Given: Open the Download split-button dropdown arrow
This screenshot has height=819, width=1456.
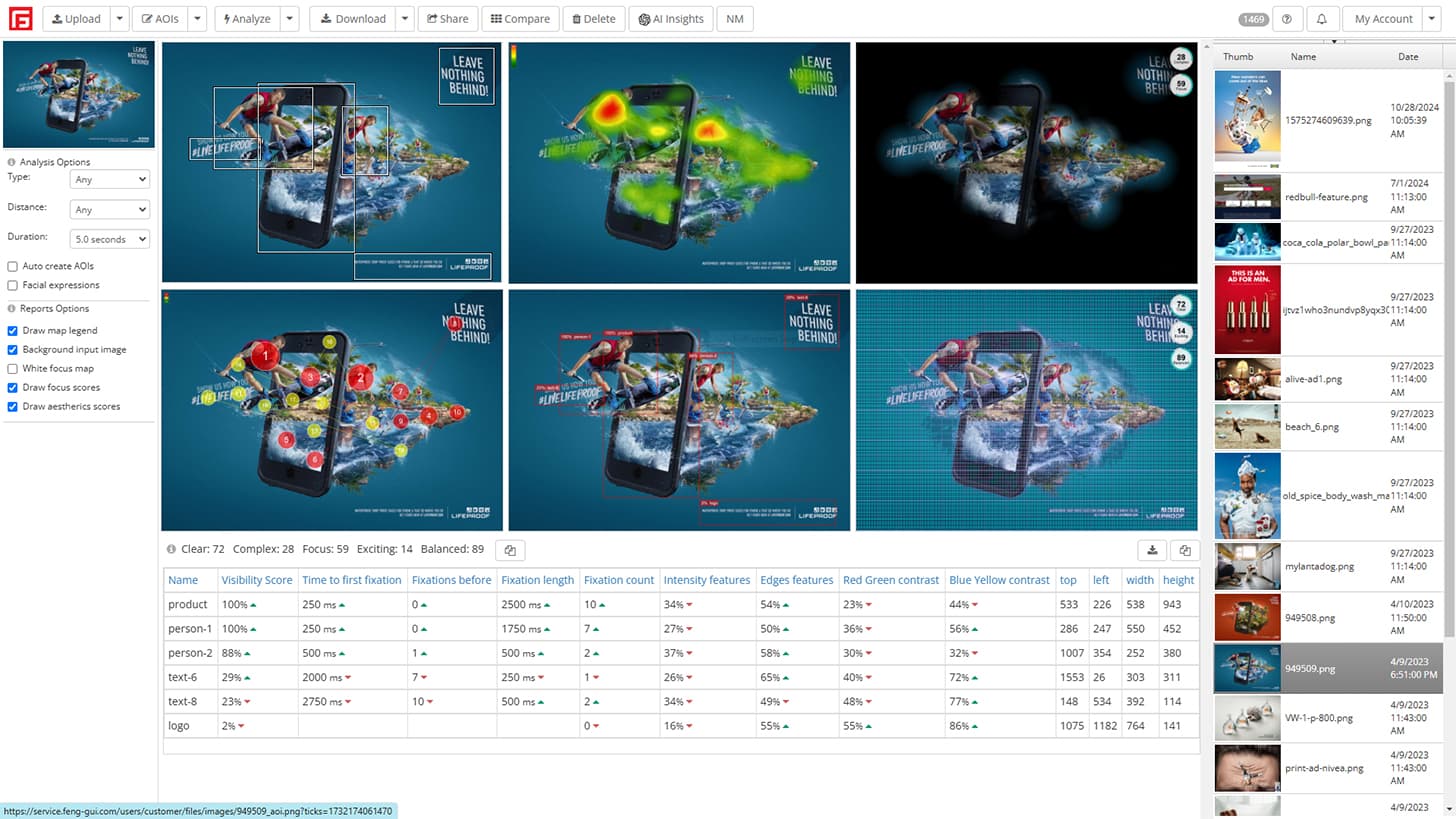Looking at the screenshot, I should [x=404, y=18].
